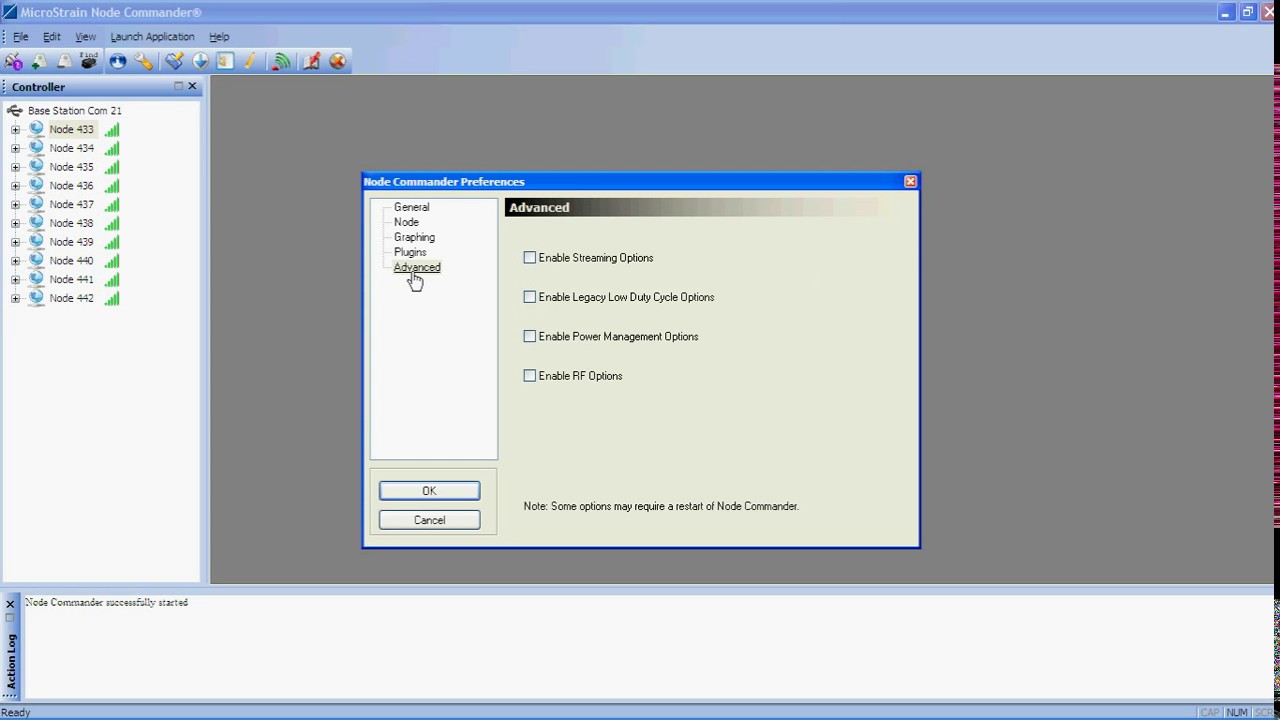The image size is (1280, 720).
Task: Expand Node 439 in the tree
Action: [15, 242]
